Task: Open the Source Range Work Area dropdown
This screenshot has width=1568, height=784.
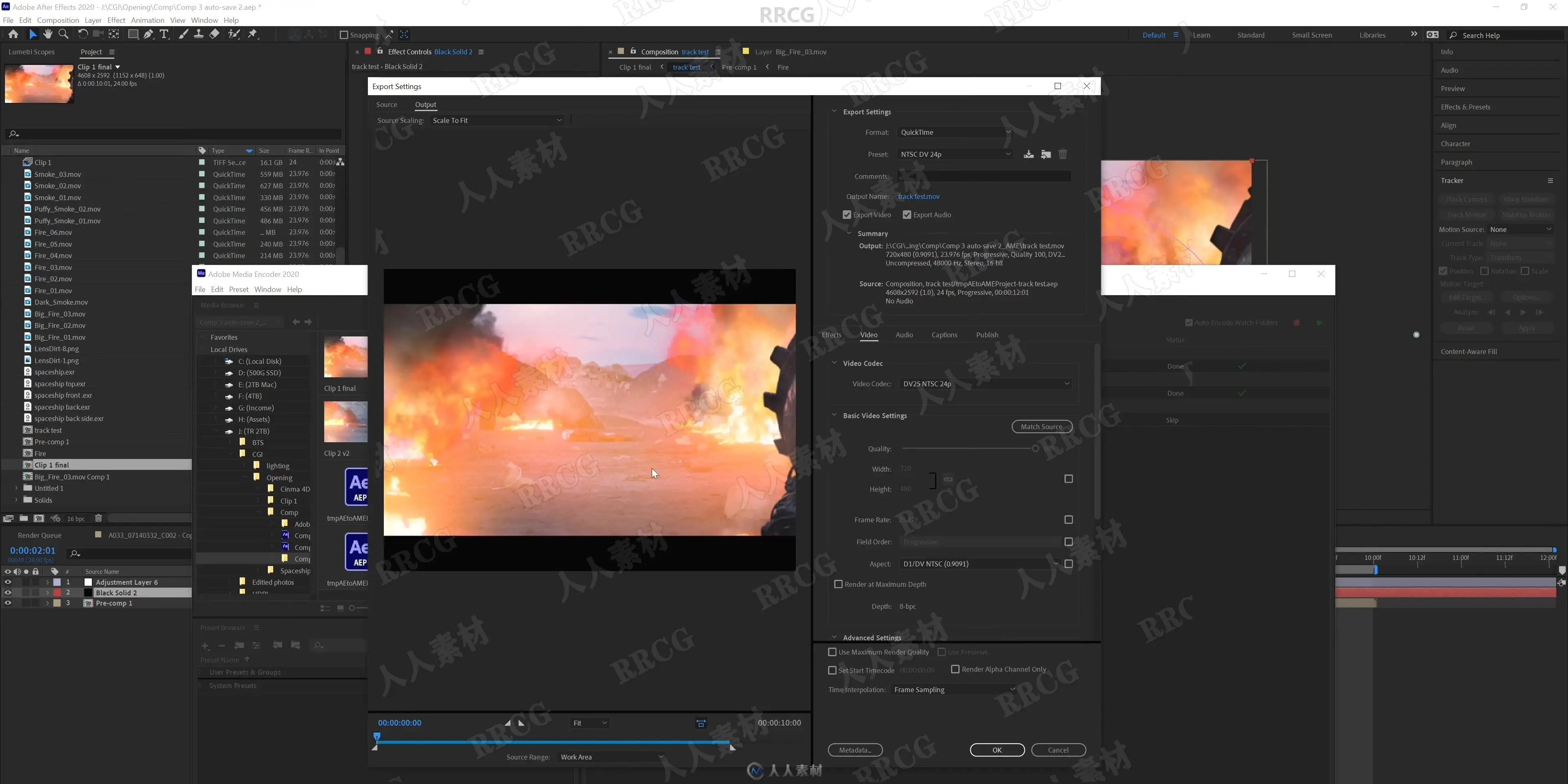Action: (611, 757)
